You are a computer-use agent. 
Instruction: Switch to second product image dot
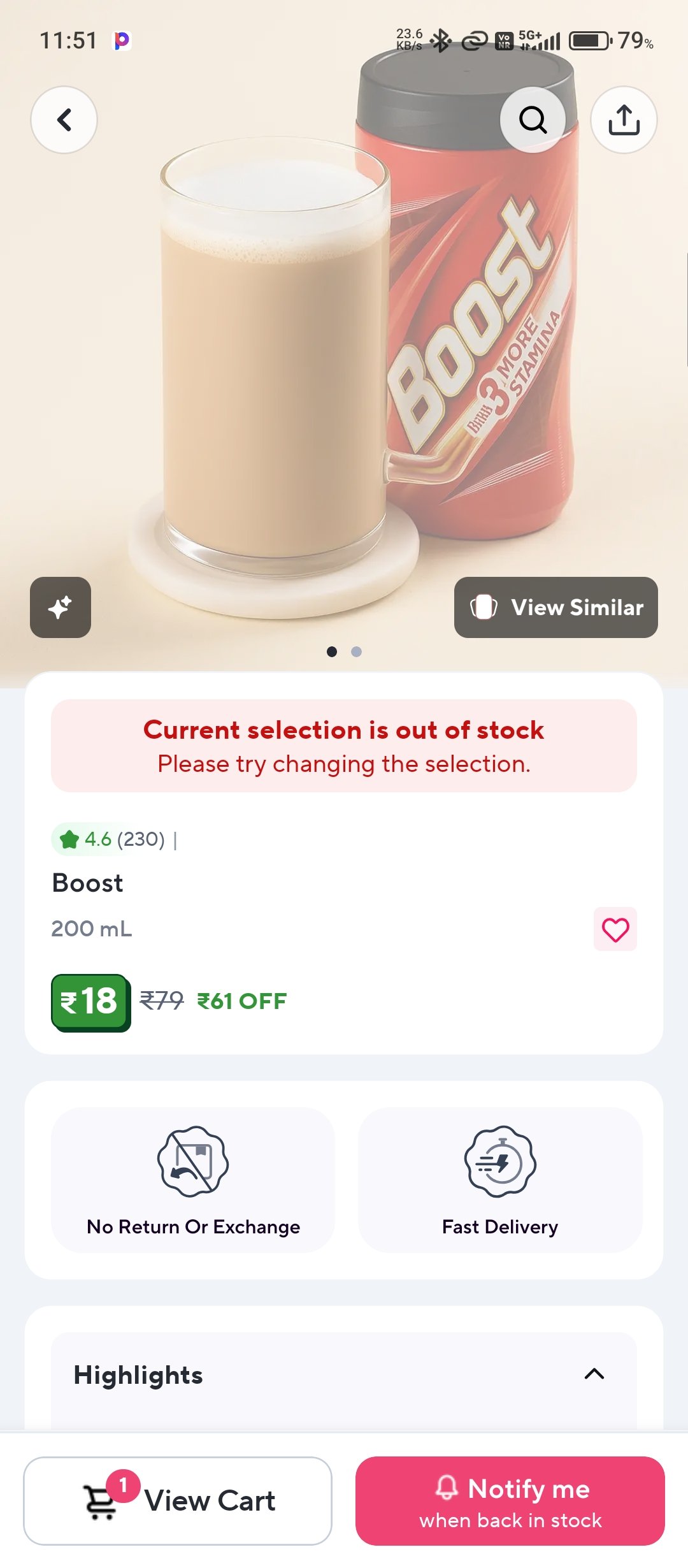pos(356,651)
